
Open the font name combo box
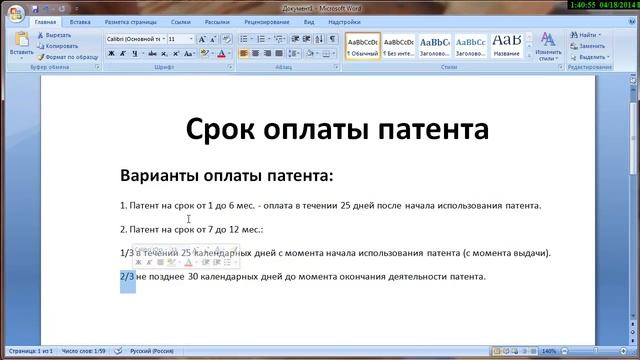pos(136,39)
